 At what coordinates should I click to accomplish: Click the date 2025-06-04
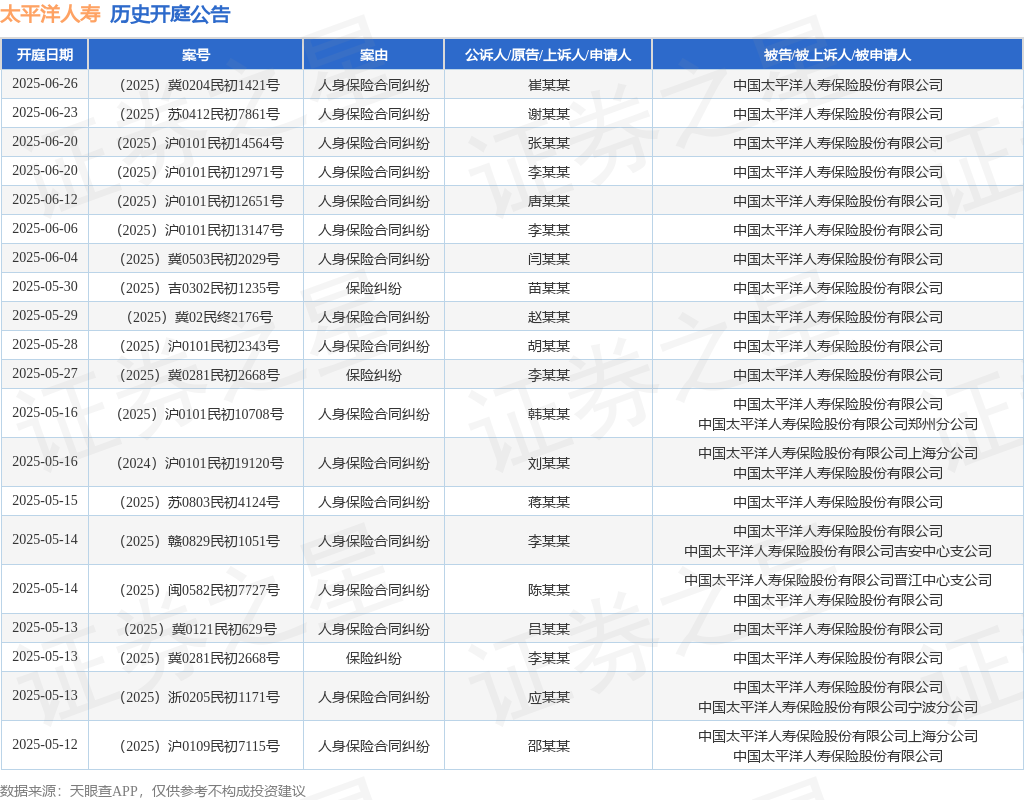tap(44, 258)
